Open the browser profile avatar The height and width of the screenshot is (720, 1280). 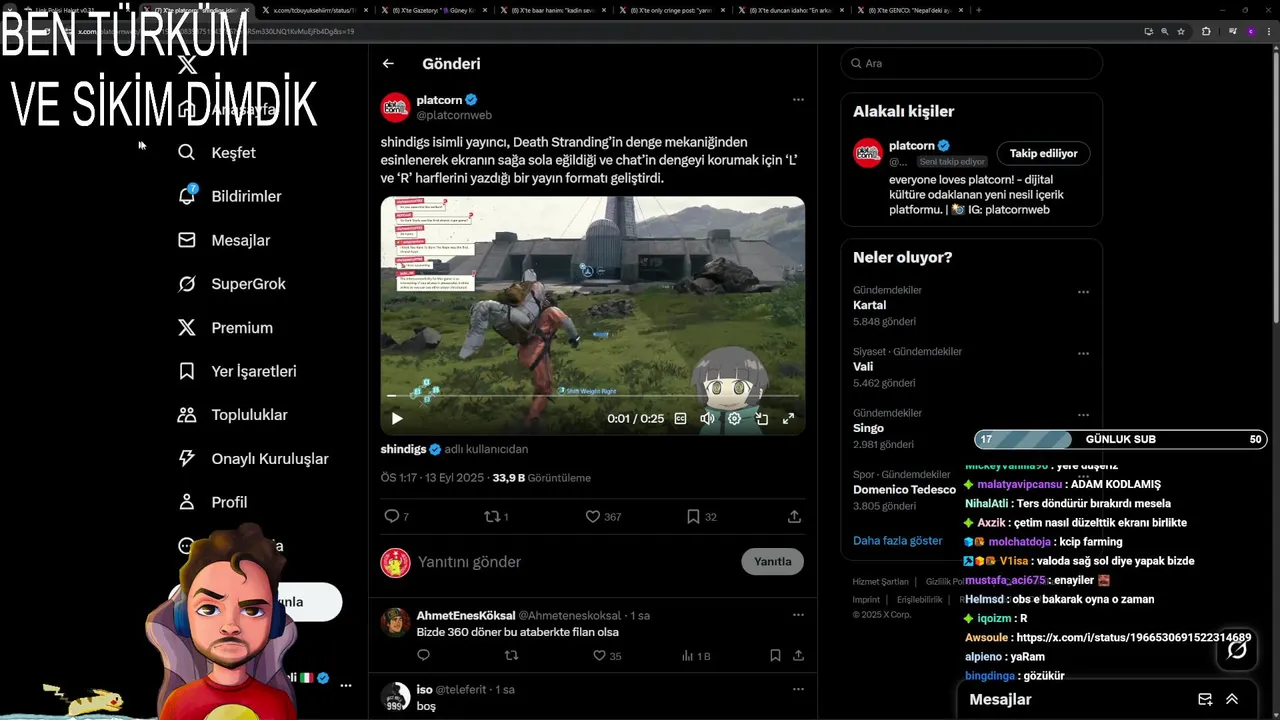click(1251, 31)
